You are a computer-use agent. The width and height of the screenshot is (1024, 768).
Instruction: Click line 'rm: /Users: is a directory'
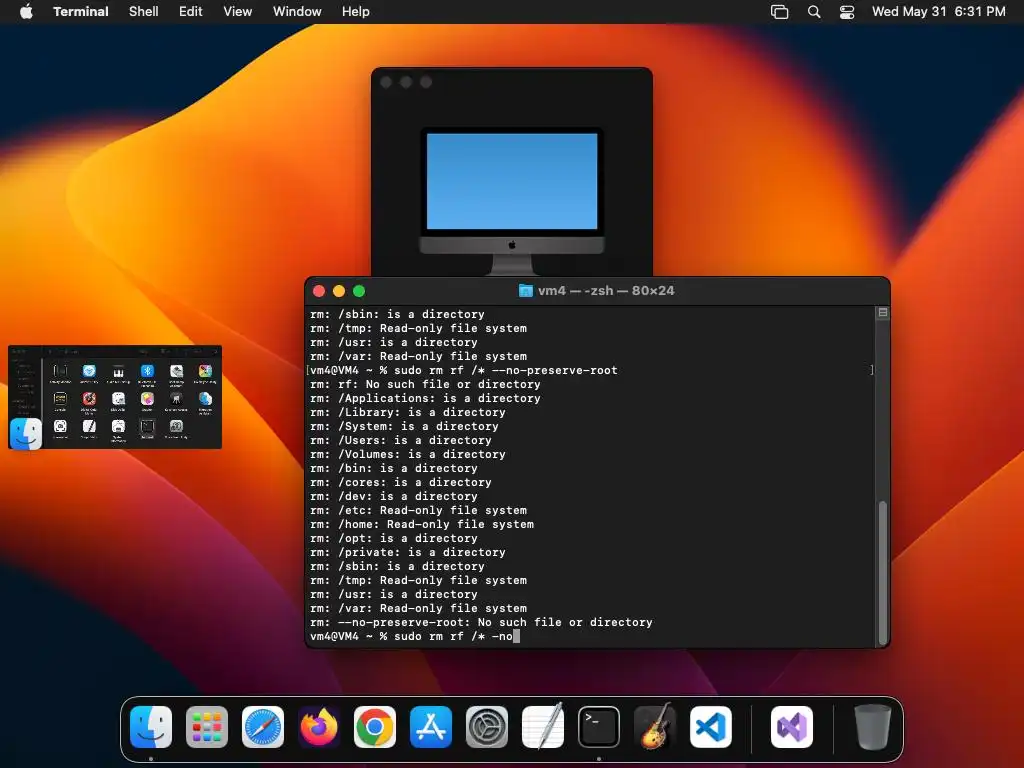(400, 440)
